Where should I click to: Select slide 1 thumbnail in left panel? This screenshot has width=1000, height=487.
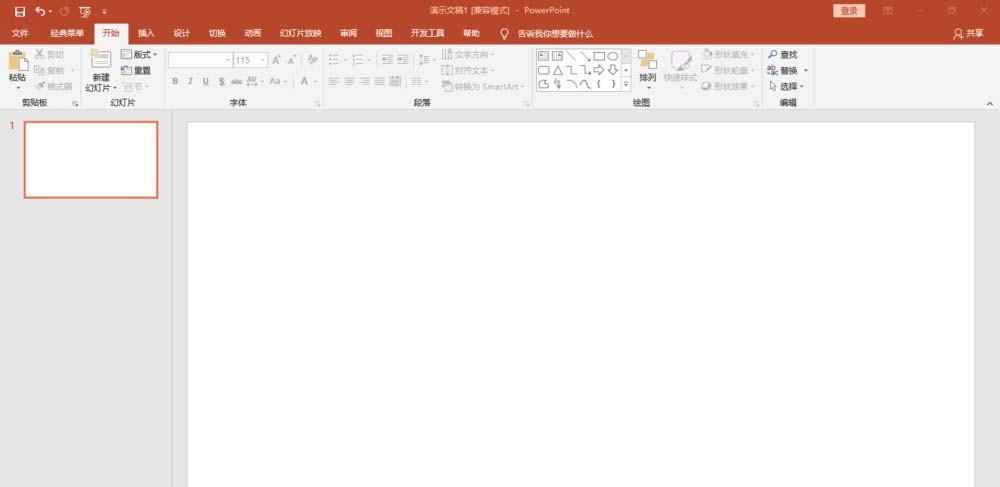(91, 160)
